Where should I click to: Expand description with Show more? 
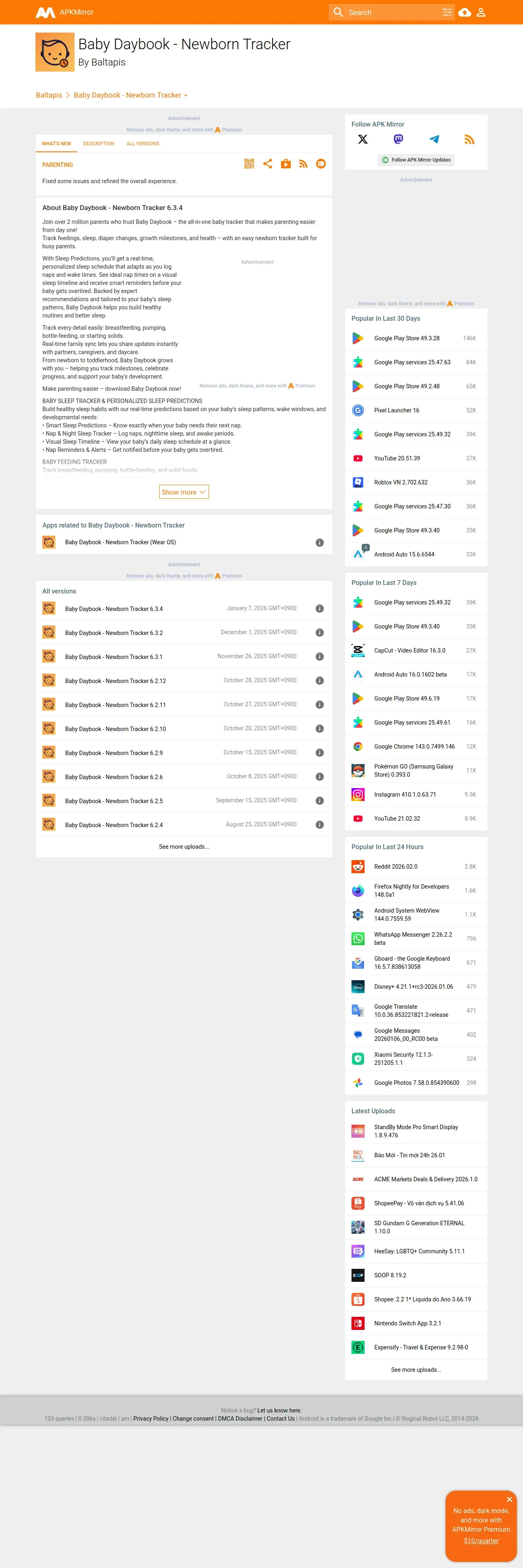184,492
